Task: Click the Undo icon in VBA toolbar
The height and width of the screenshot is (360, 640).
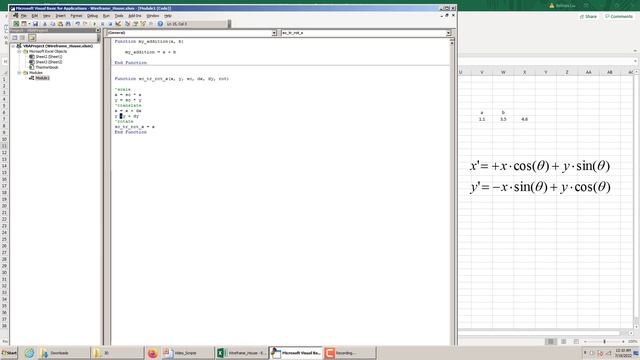Action: [77, 24]
